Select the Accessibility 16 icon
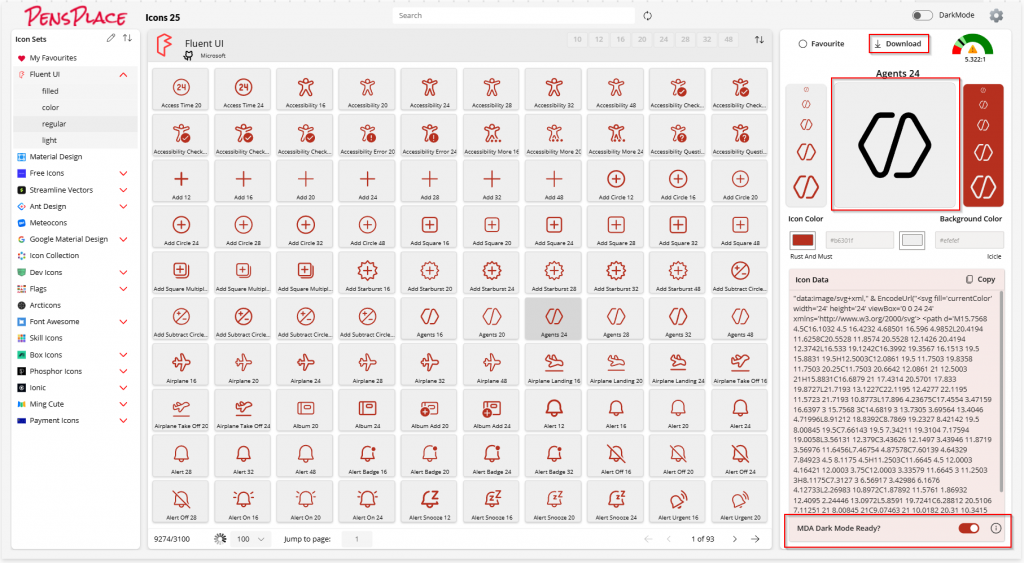Image resolution: width=1024 pixels, height=563 pixels. (x=305, y=89)
